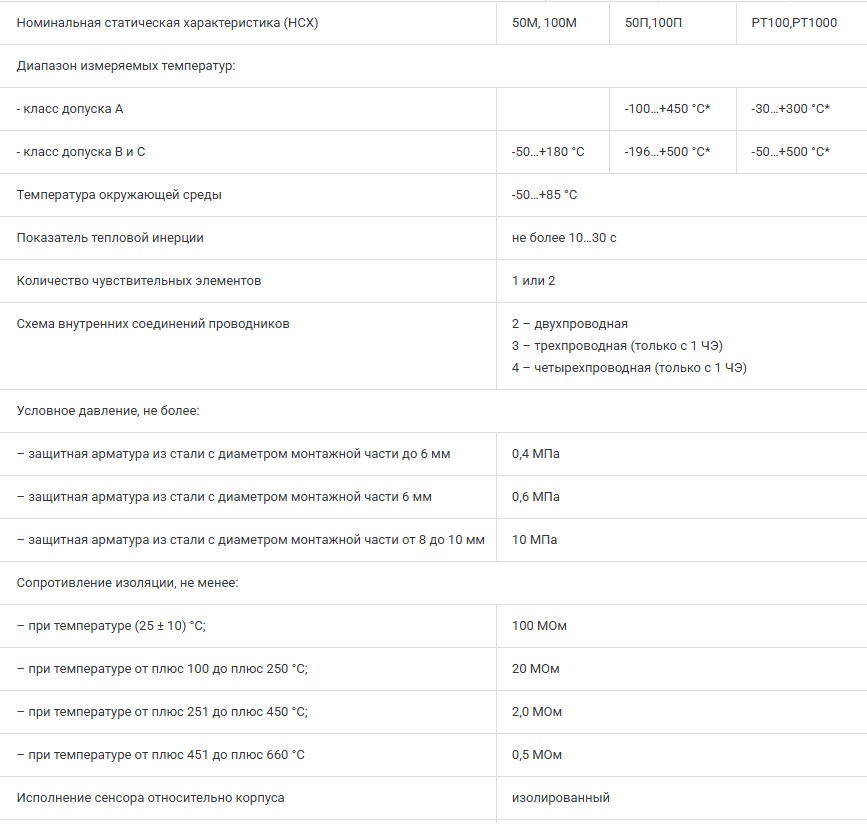Click the 'изолированный' value cell

tap(561, 798)
